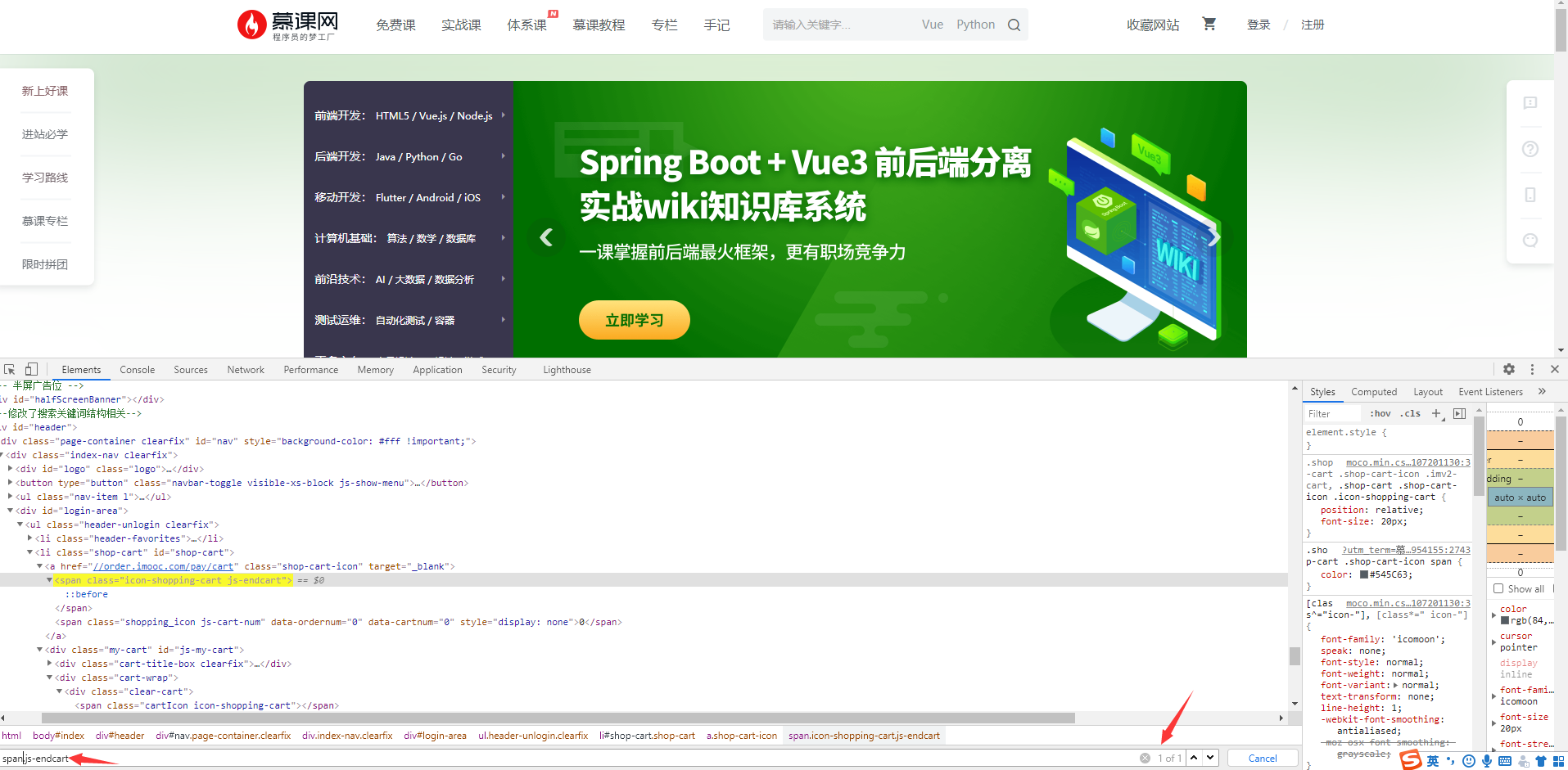The height and width of the screenshot is (770, 1568).
Task: Click the li#shop-cart.shop-cart breadcrumb
Action: 647,736
